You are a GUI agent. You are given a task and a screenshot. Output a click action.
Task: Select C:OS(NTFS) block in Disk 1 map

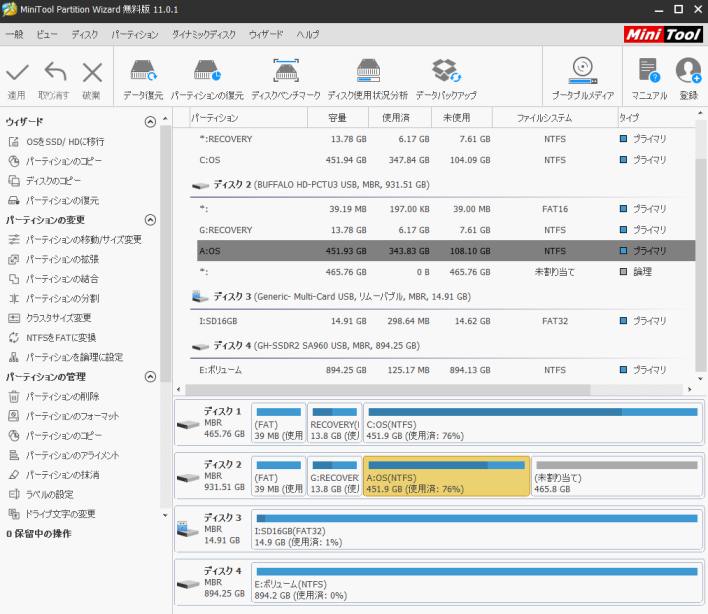tap(533, 423)
